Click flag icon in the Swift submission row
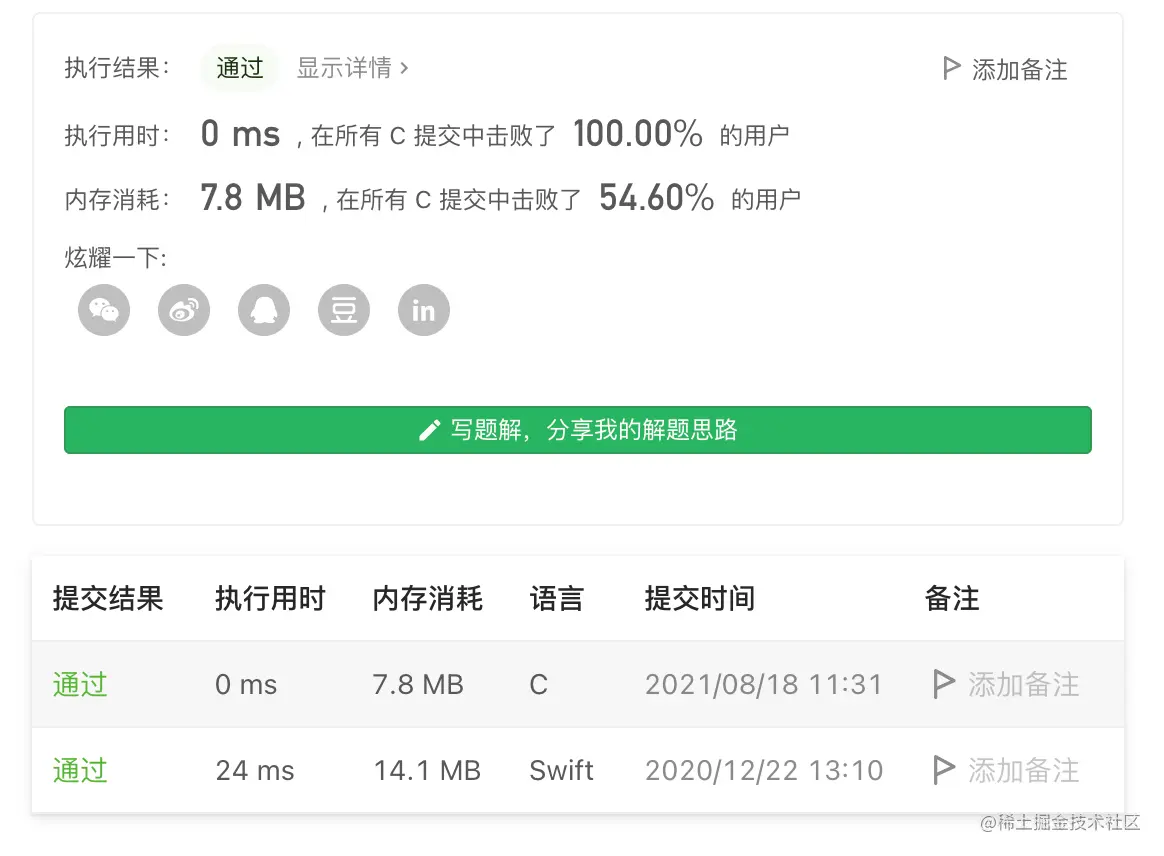The image size is (1164, 856). click(x=943, y=770)
